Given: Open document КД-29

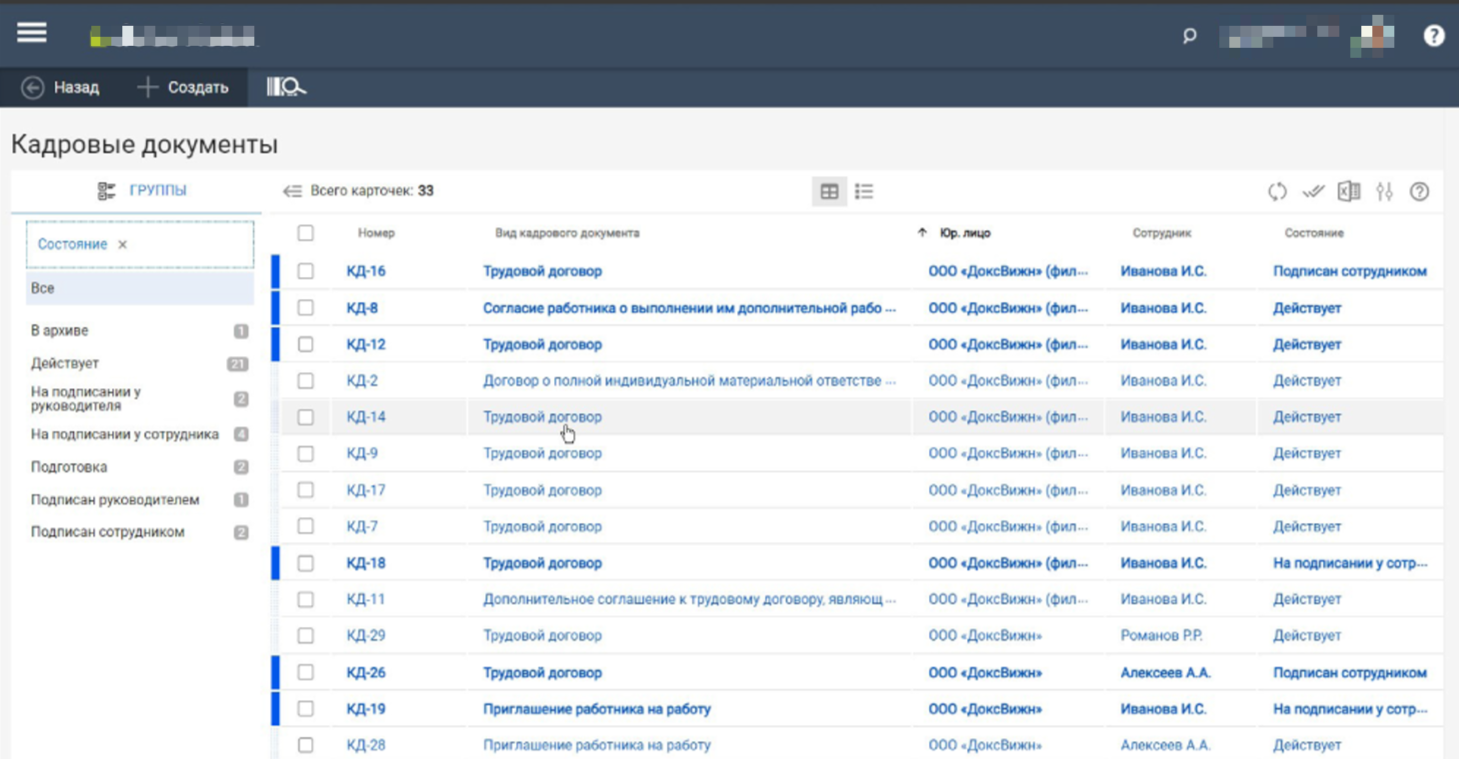Looking at the screenshot, I should click(366, 636).
